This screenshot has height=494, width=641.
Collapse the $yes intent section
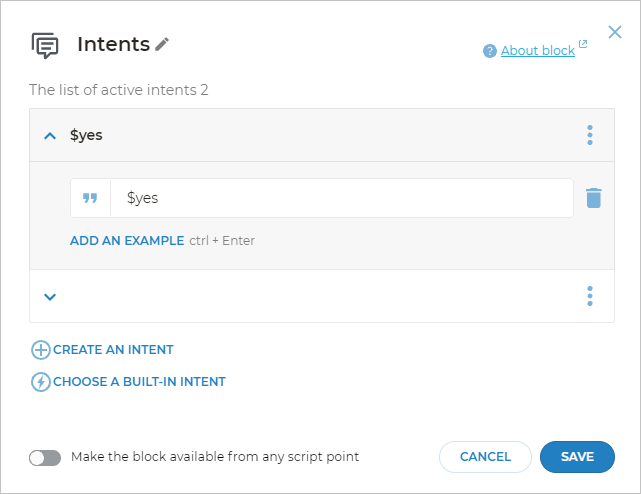click(x=50, y=135)
